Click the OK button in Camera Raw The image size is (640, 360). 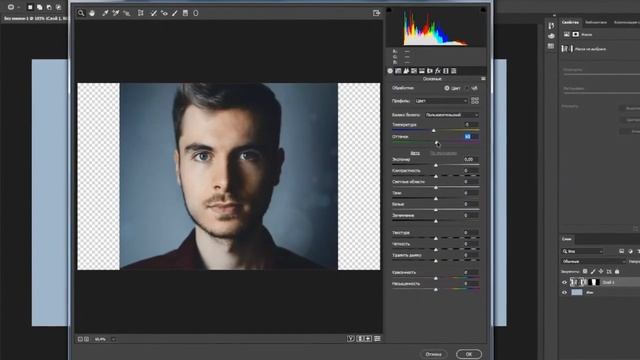(469, 354)
